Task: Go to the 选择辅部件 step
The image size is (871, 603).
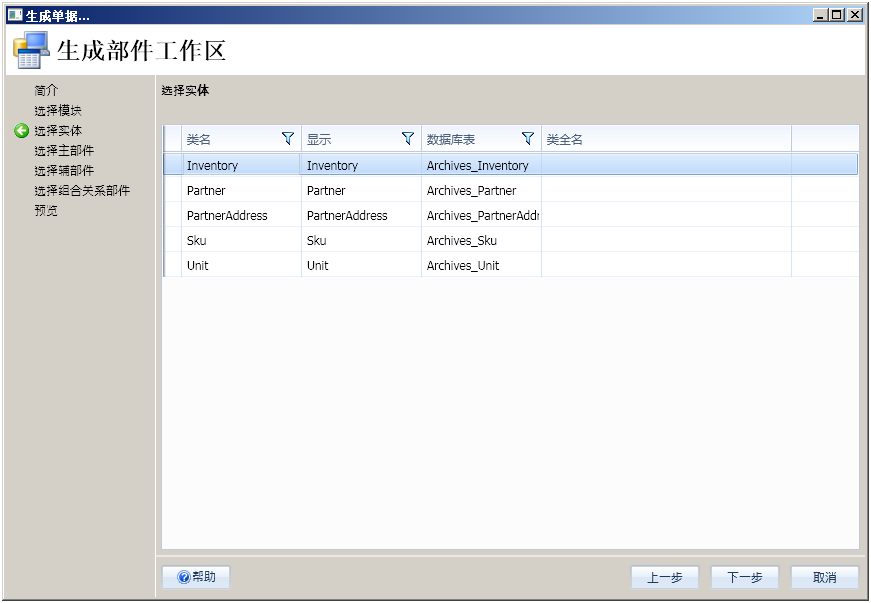Action: pyautogui.click(x=64, y=170)
